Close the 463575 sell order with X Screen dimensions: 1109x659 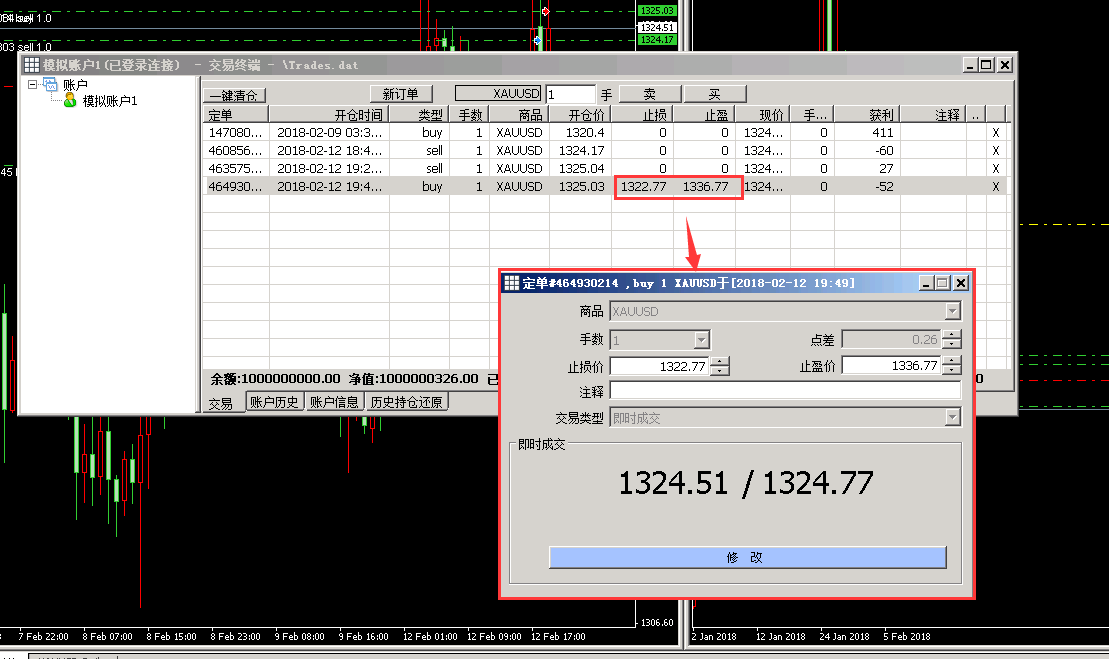click(995, 169)
